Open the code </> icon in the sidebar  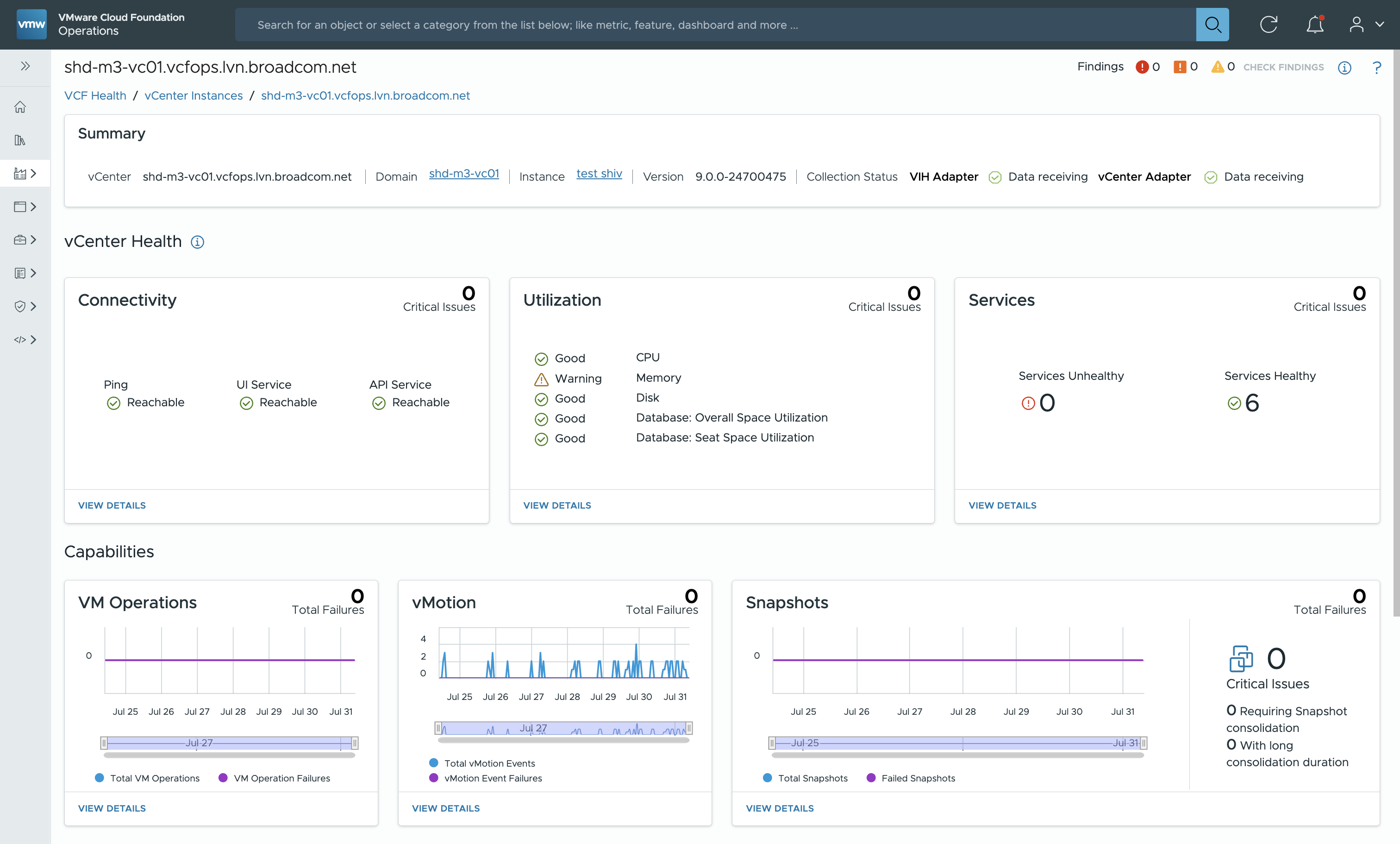20,339
